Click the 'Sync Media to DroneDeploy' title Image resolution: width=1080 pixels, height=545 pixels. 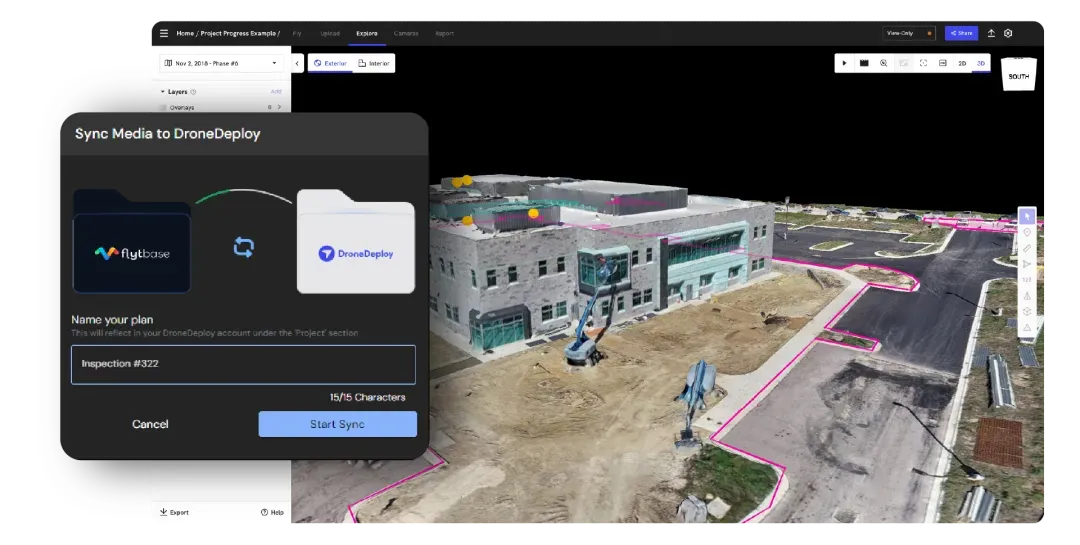click(x=167, y=134)
